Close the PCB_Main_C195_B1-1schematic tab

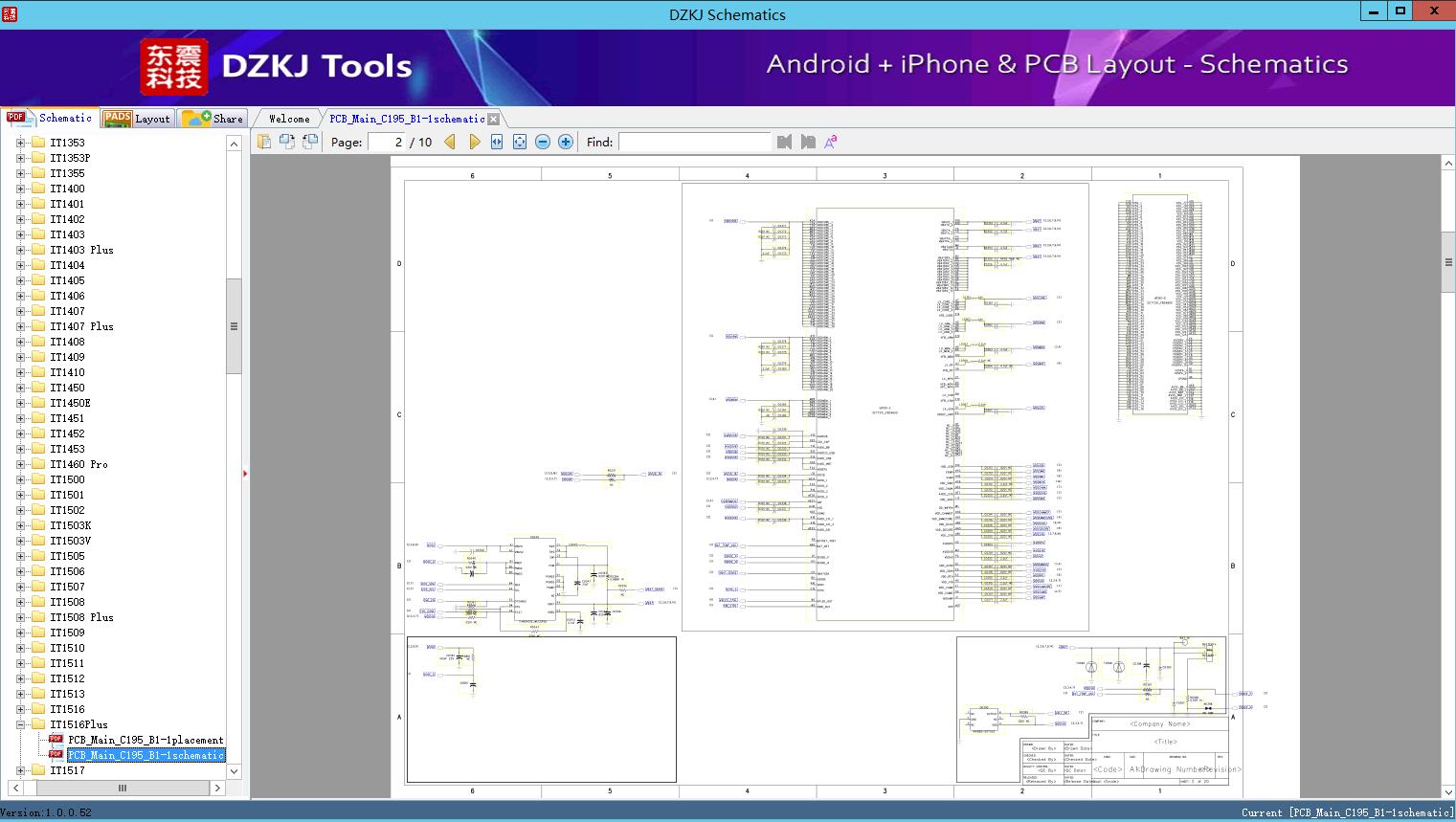[x=494, y=119]
